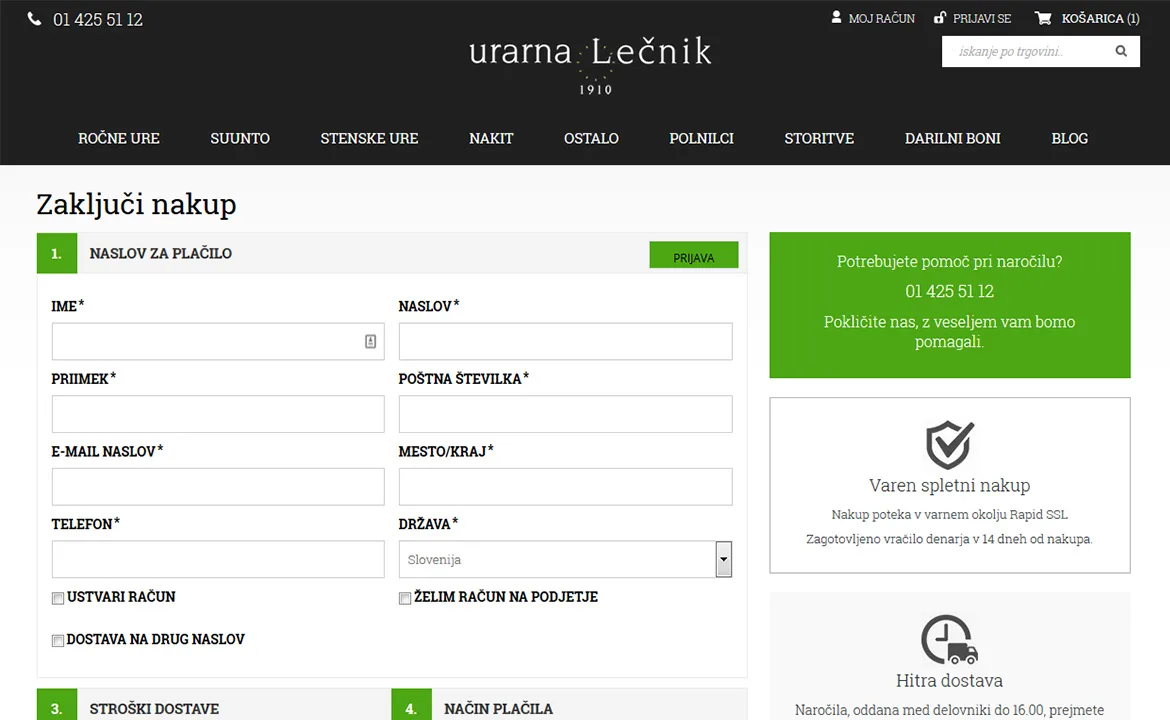Click the shopping cart icon
This screenshot has width=1170, height=720.
click(x=1043, y=18)
